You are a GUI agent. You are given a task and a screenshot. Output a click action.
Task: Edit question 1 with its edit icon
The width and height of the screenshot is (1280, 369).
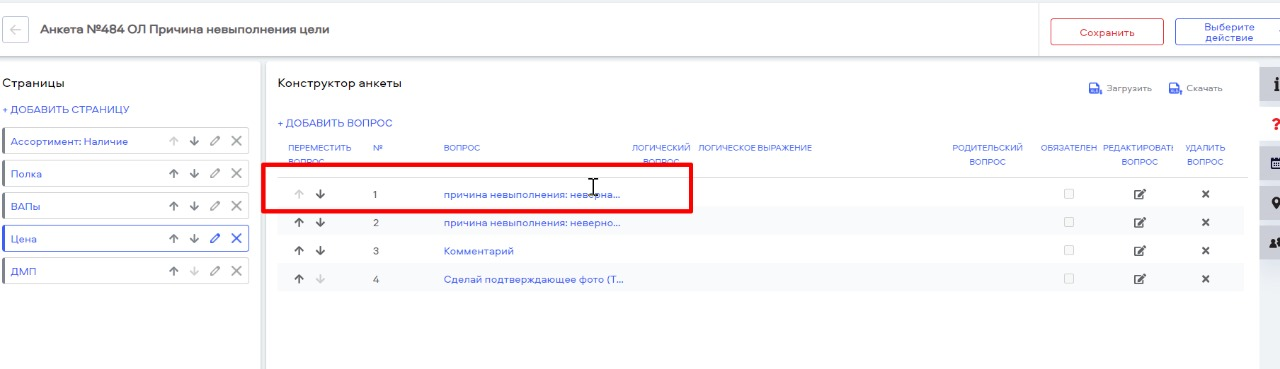pos(1139,194)
